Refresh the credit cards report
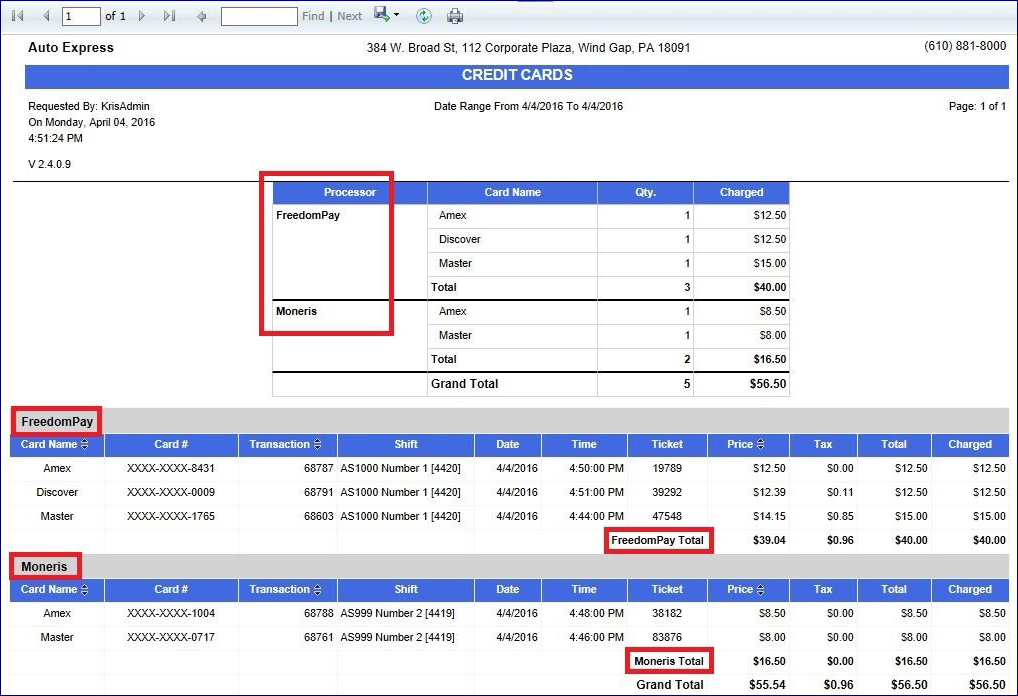This screenshot has width=1018, height=696. click(x=424, y=16)
